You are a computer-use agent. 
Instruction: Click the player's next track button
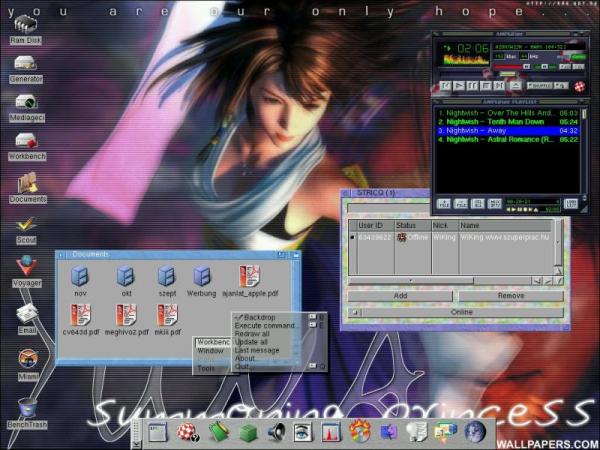[499, 86]
